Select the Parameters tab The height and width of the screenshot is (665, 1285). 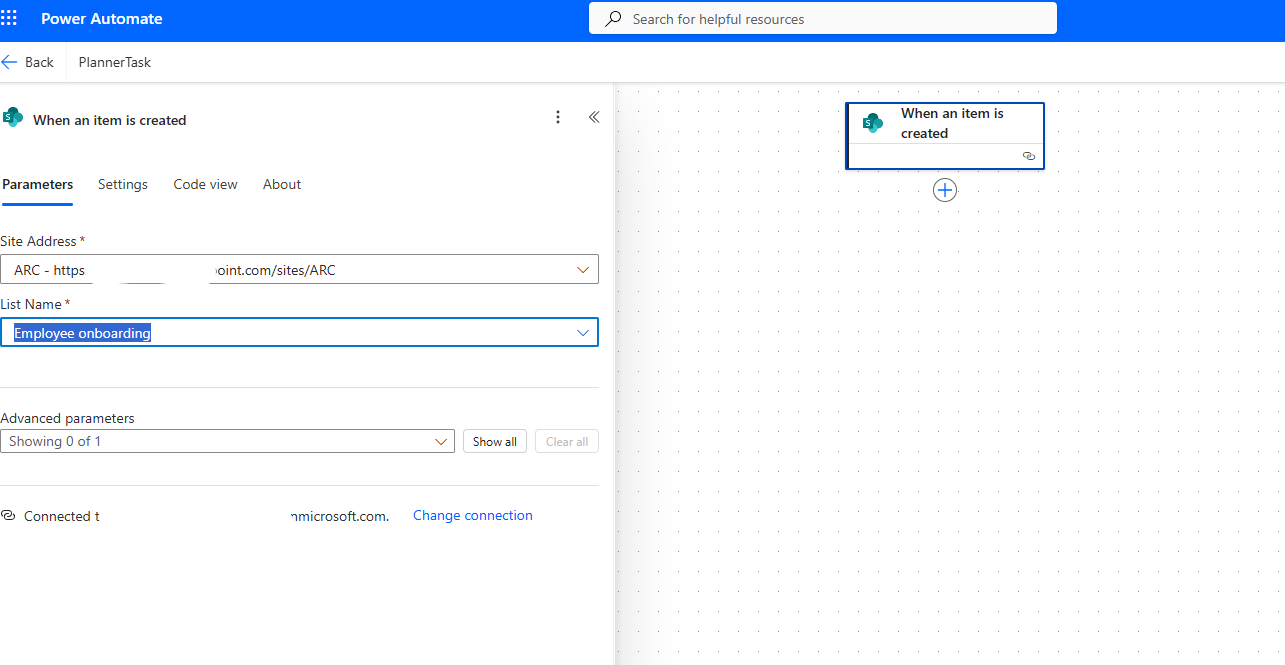pyautogui.click(x=38, y=184)
